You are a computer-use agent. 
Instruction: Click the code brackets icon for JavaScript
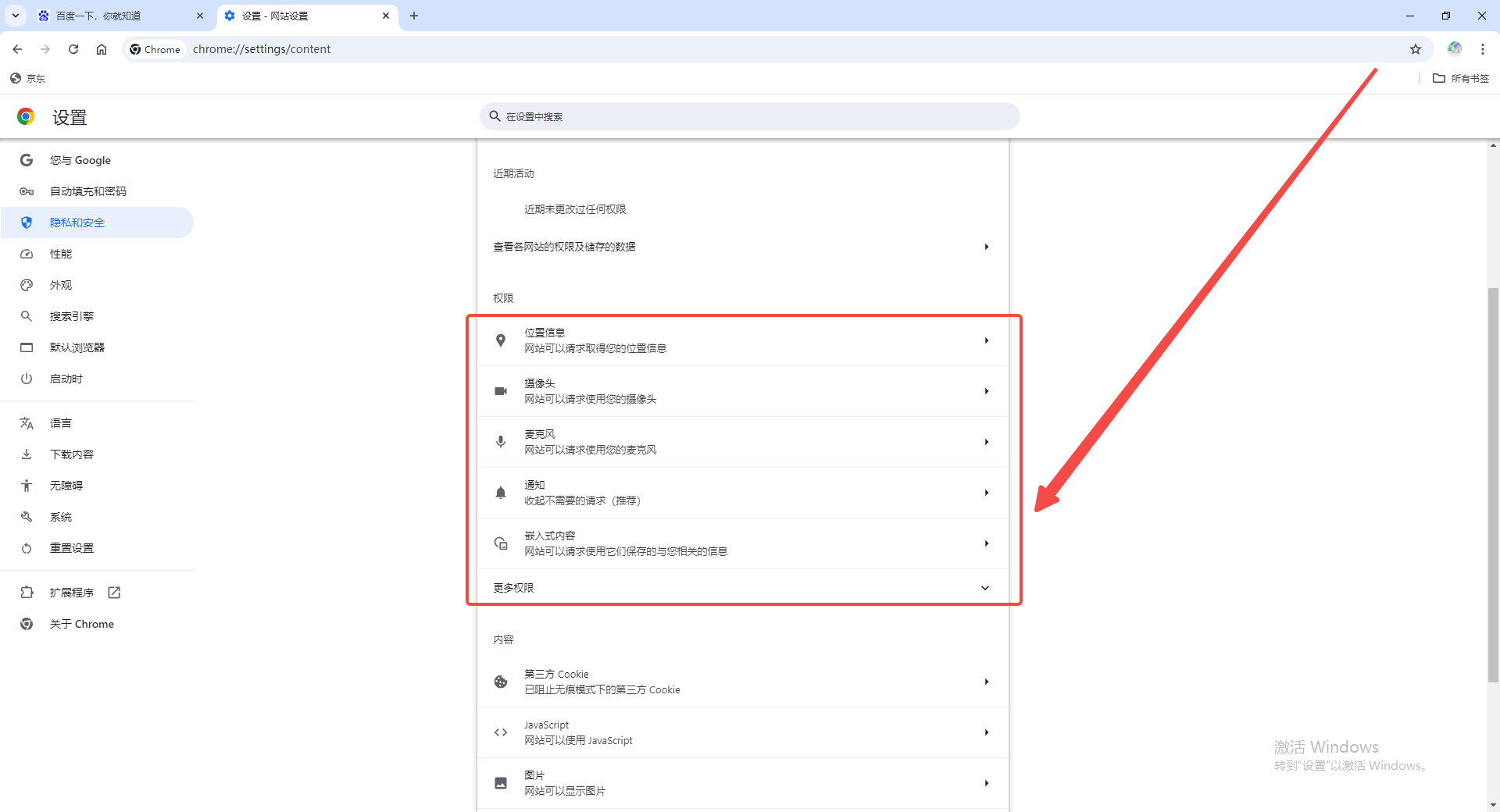(x=501, y=732)
